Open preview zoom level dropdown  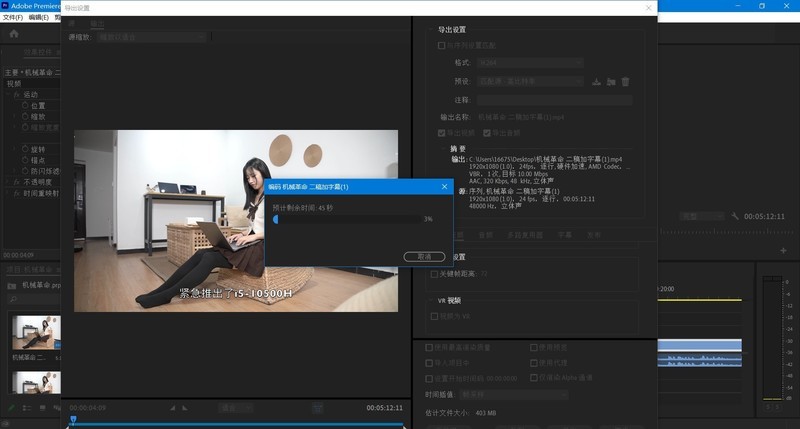pyautogui.click(x=236, y=408)
